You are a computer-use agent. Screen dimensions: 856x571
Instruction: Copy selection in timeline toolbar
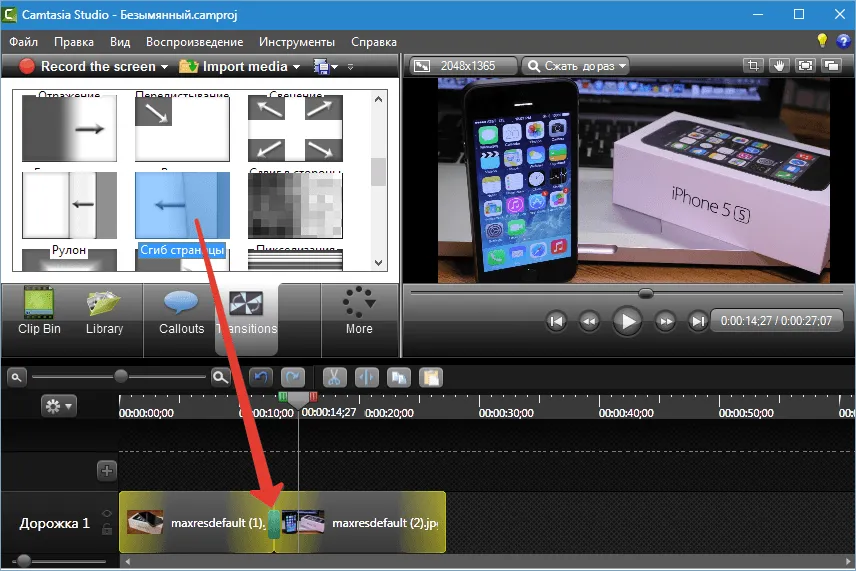pos(399,377)
